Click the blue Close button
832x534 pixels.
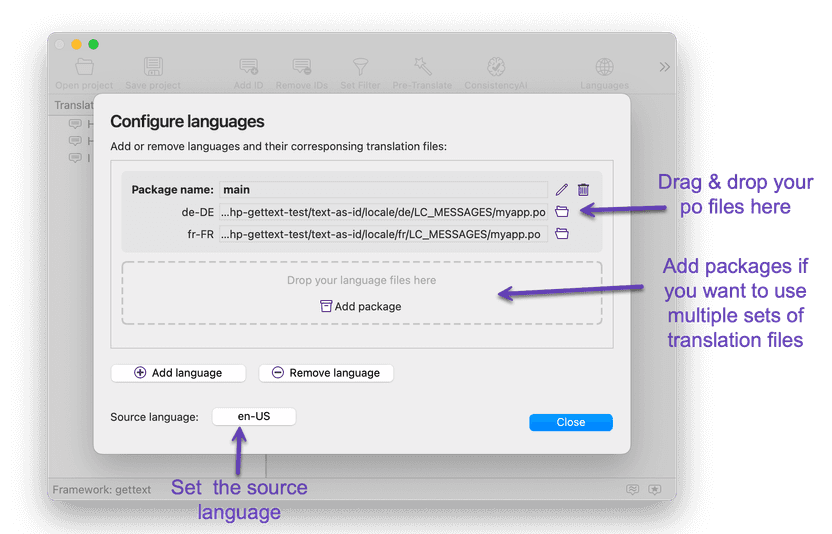(x=571, y=422)
